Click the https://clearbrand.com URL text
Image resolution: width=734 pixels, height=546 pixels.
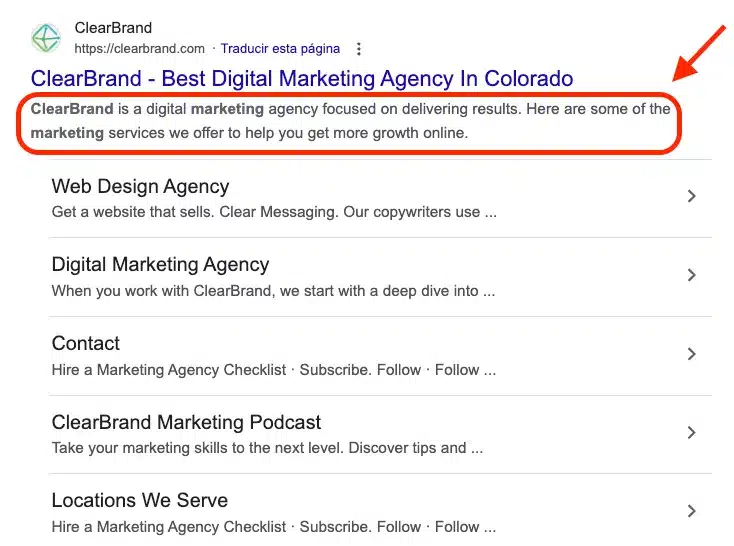click(x=139, y=49)
